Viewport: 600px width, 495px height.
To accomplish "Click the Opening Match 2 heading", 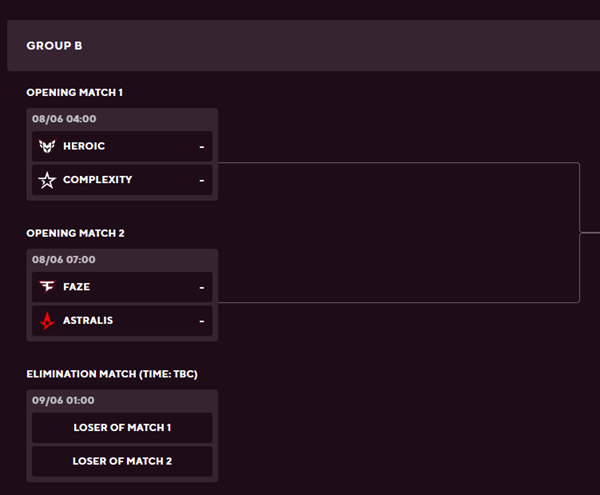I will (75, 233).
